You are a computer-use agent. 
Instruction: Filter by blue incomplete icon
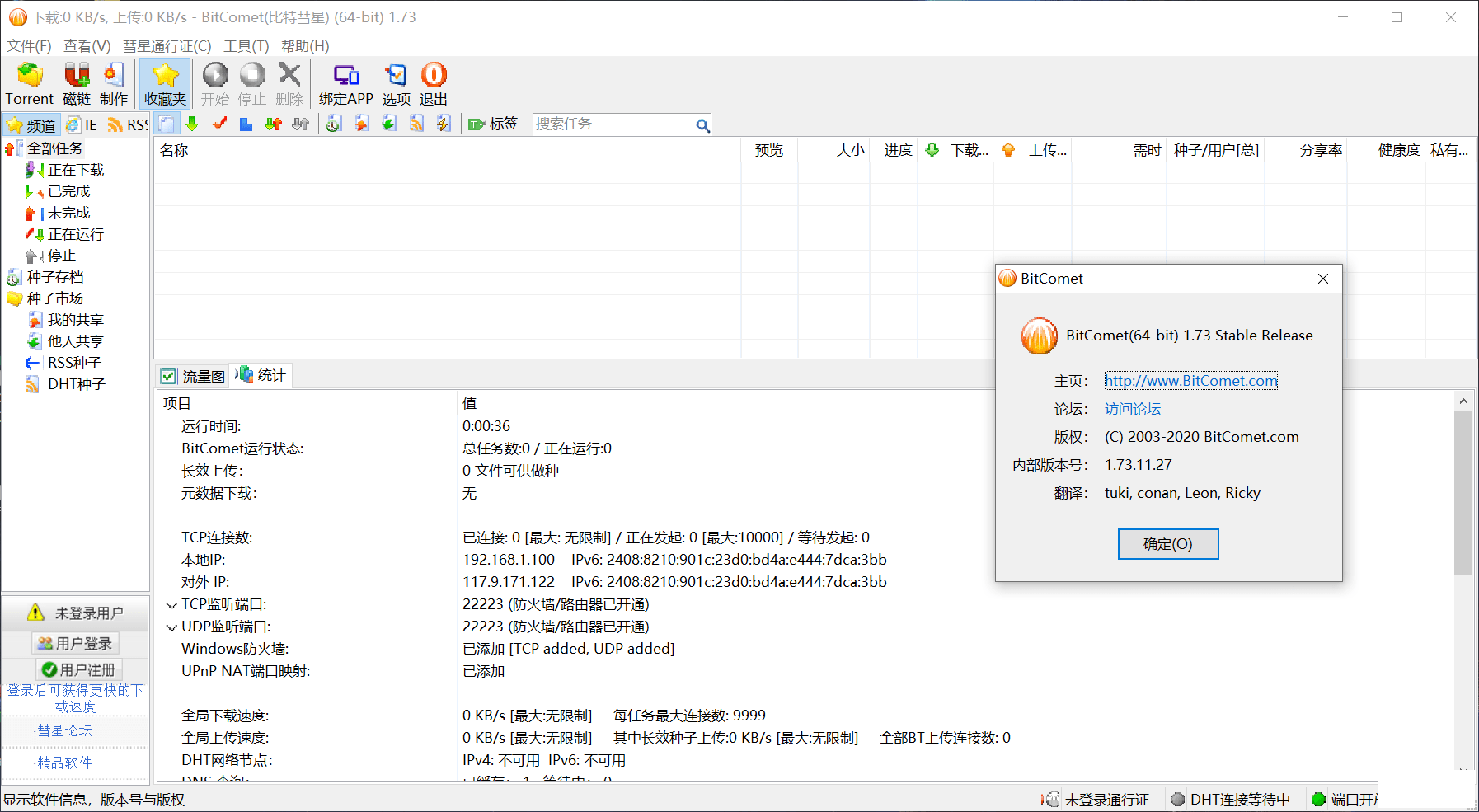click(x=246, y=124)
